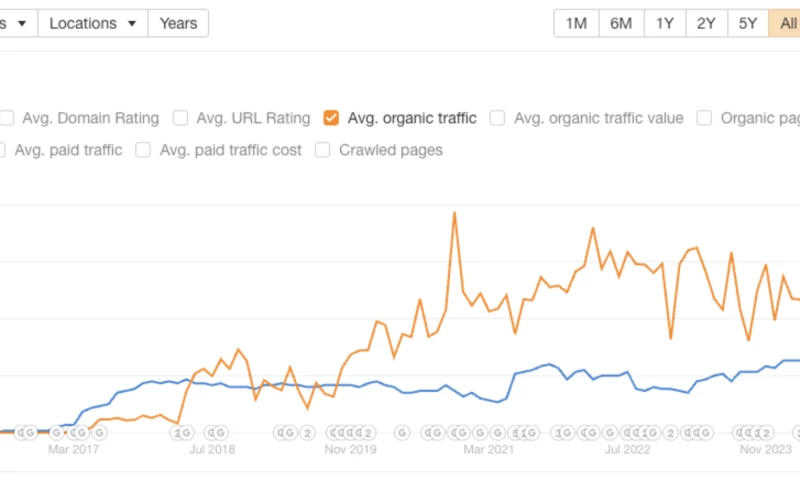800x480 pixels.
Task: Click the highest peak of the orange line
Action: tap(455, 213)
